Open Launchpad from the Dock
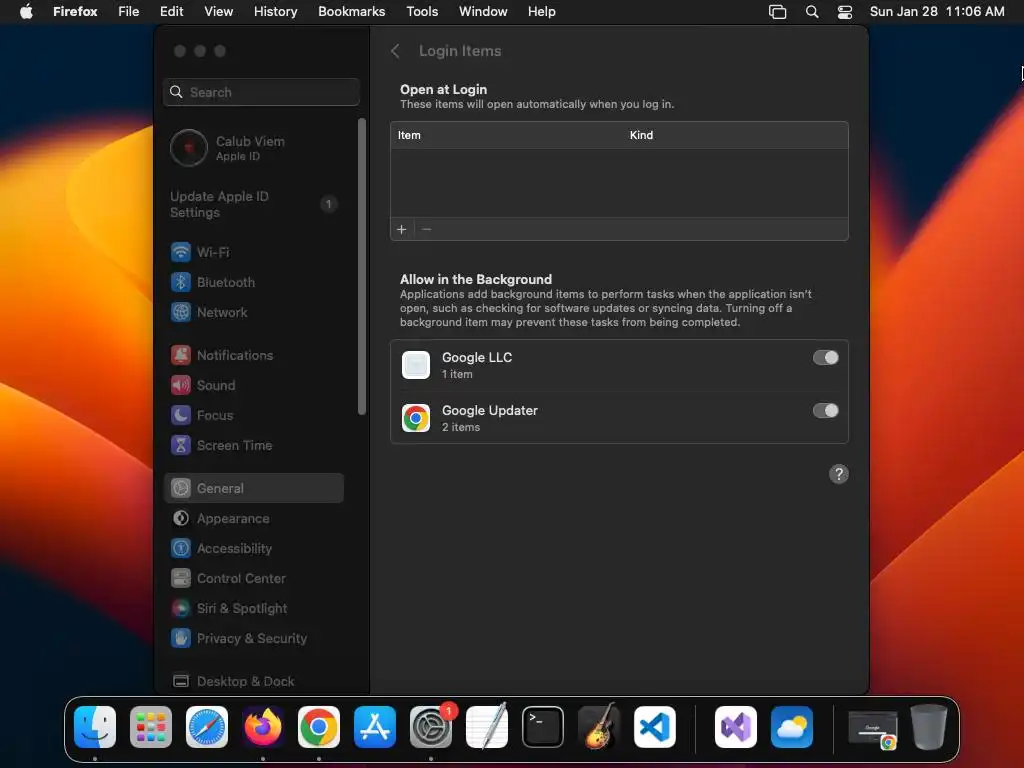This screenshot has height=768, width=1024. coord(151,727)
